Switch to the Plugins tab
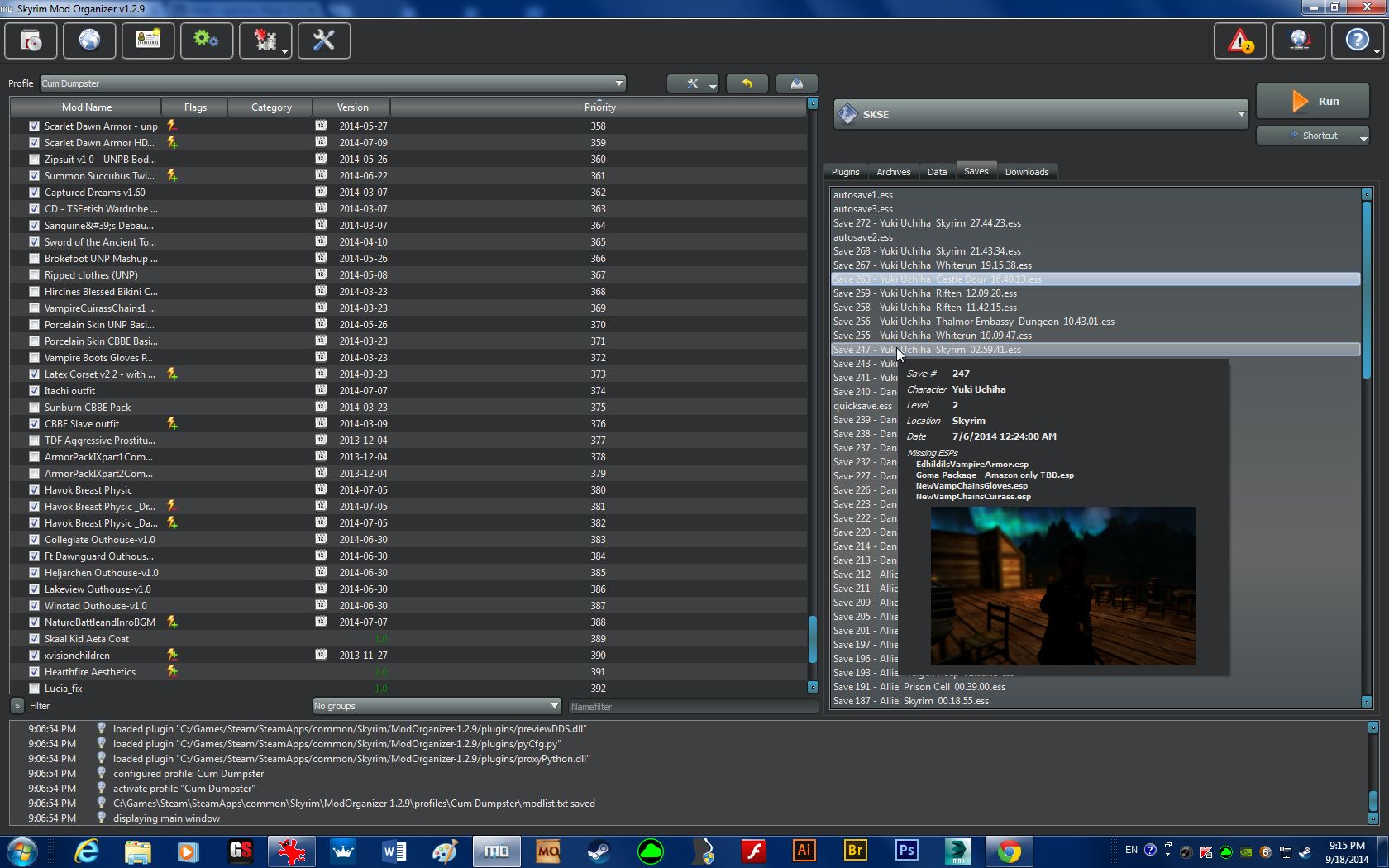This screenshot has height=868, width=1389. (x=845, y=172)
